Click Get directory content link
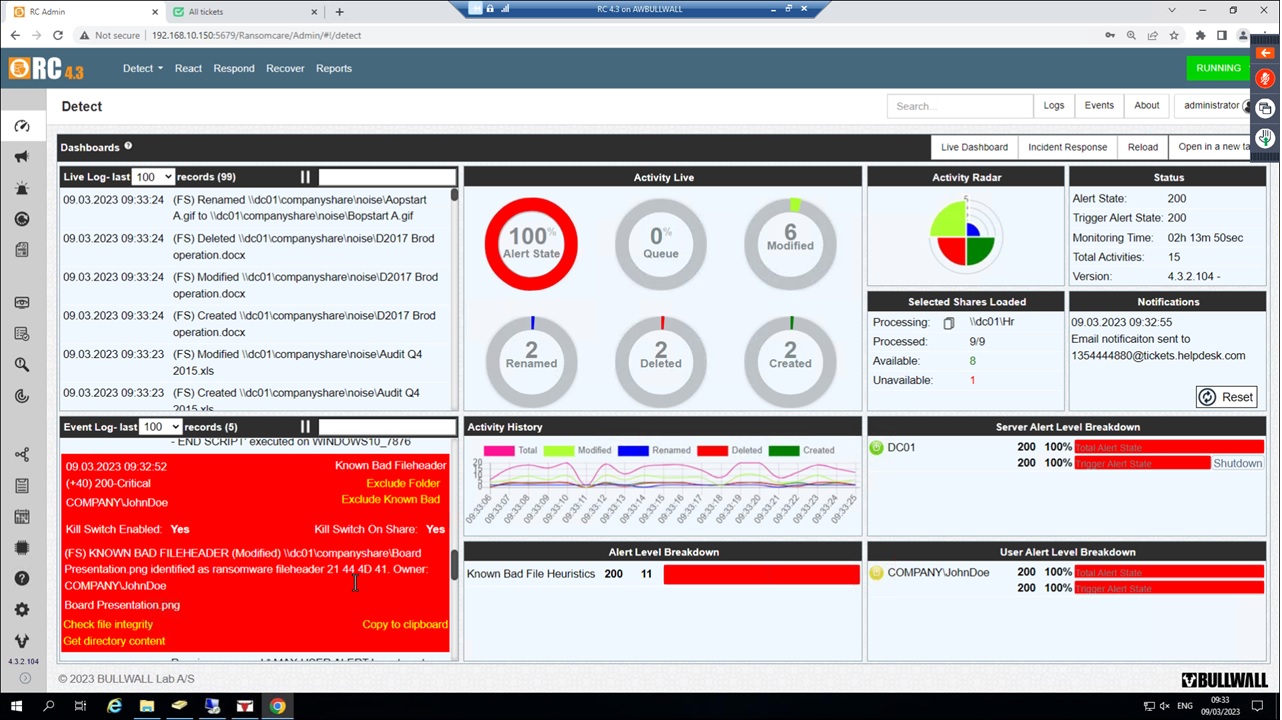Image resolution: width=1282 pixels, height=720 pixels. tap(114, 641)
